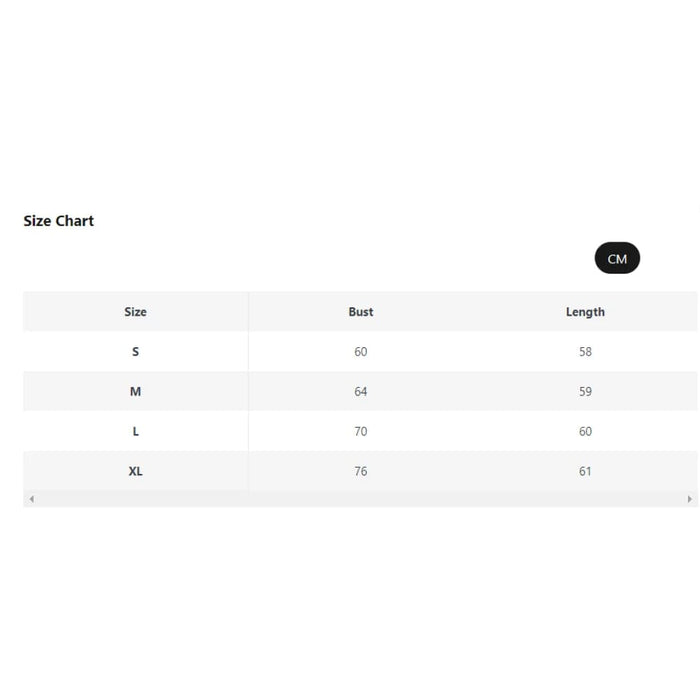The image size is (700, 700).
Task: Click the length value 60 for size L
Action: coord(585,432)
